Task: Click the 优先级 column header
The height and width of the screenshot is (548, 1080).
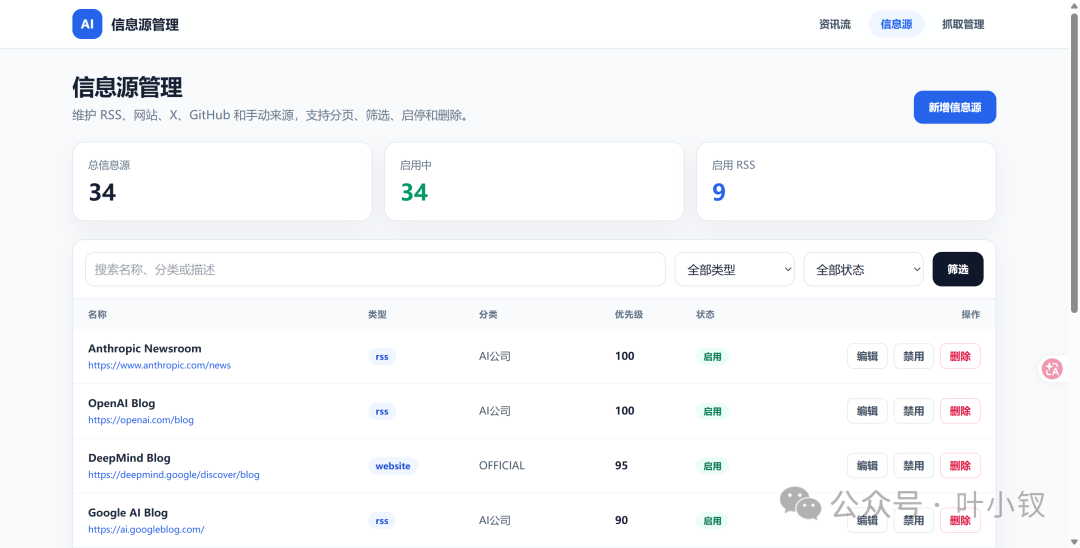Action: 629,314
